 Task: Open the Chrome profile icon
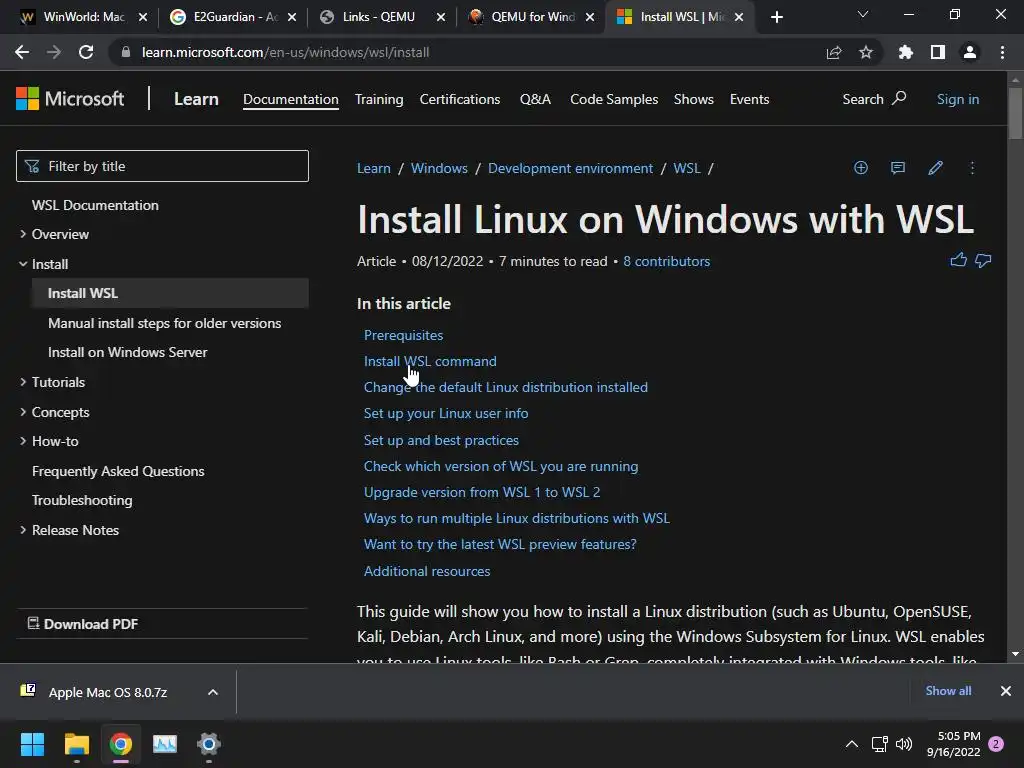970,52
